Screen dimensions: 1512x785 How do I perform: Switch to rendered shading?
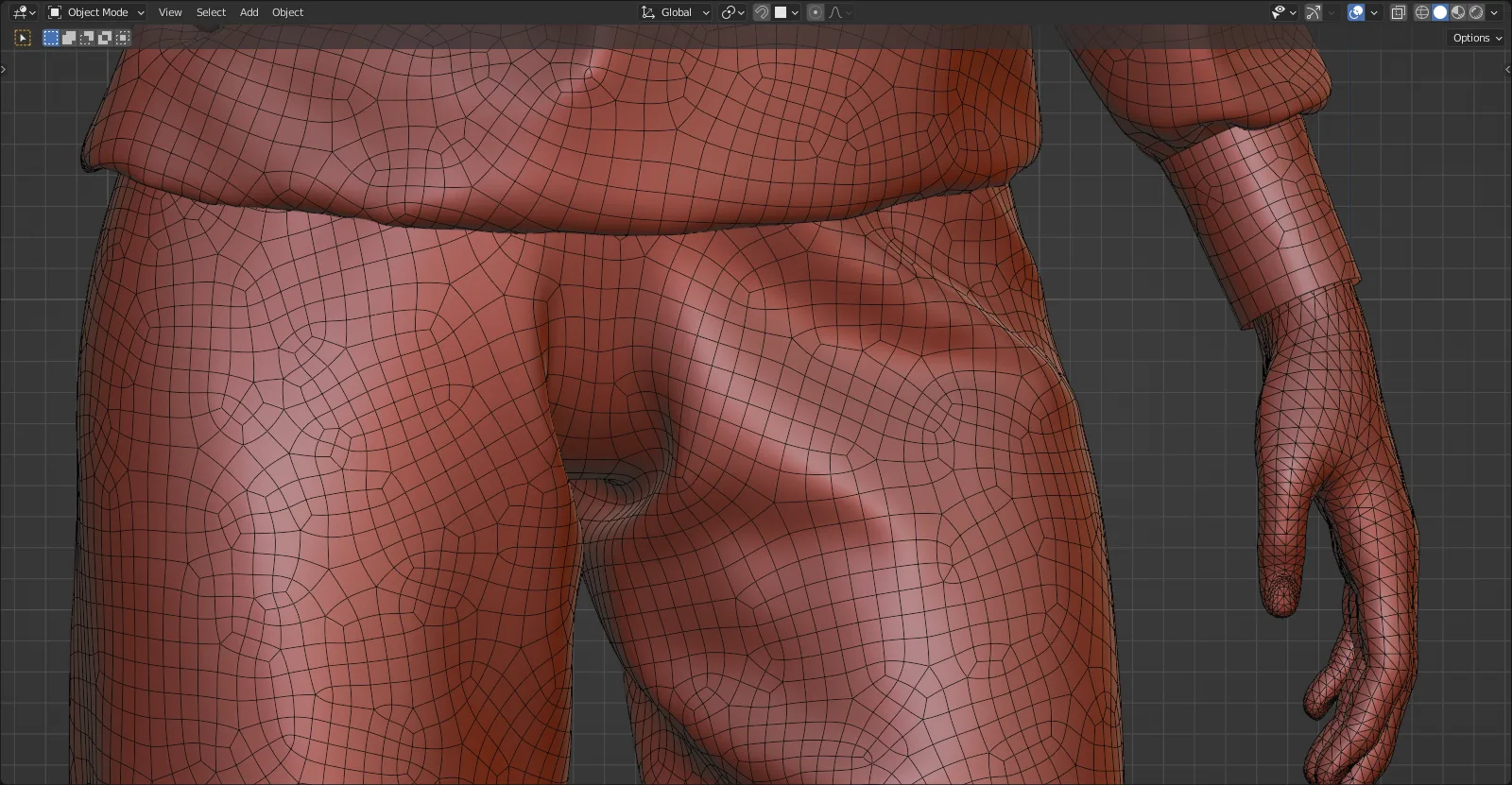(x=1476, y=12)
